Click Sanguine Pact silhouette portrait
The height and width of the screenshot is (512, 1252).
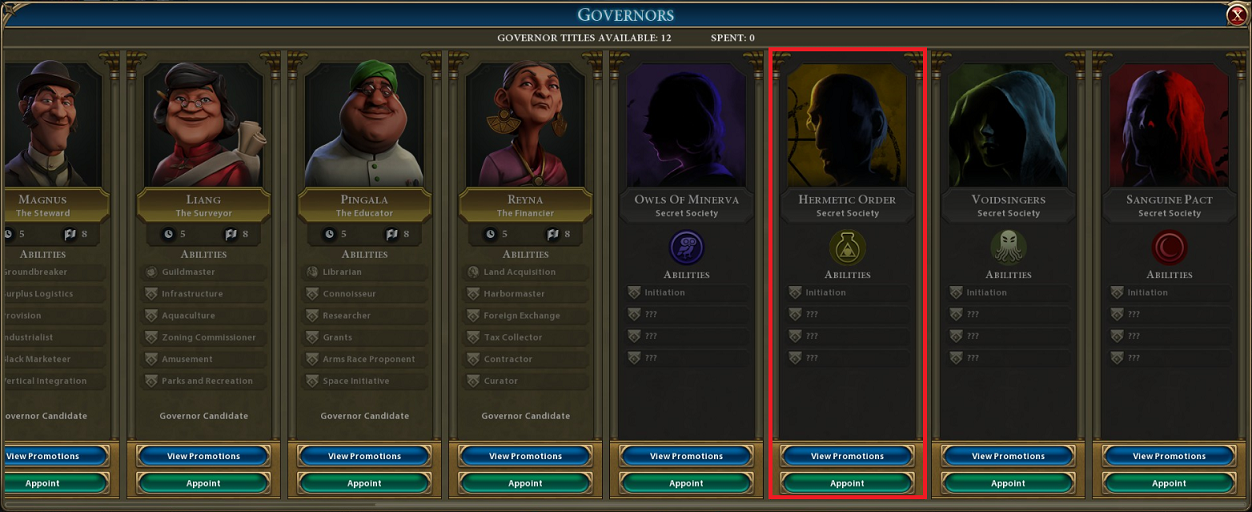(x=1169, y=125)
